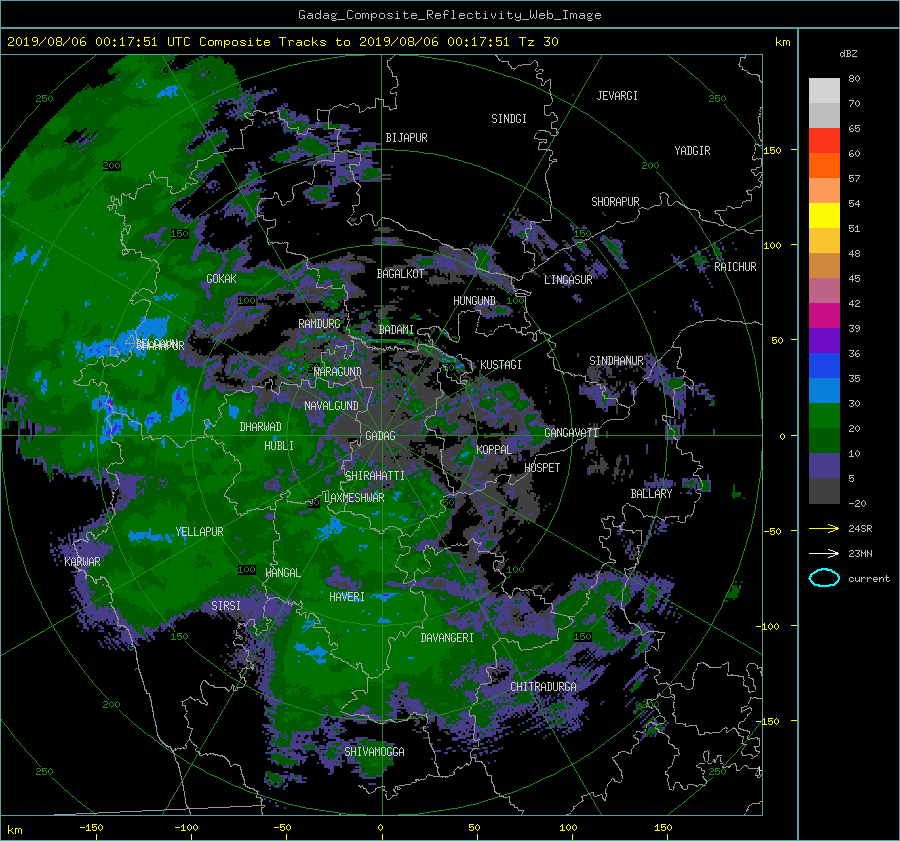Viewport: 900px width, 841px height.
Task: Pick the purple 10 dBZ color swatch
Action: point(824,465)
